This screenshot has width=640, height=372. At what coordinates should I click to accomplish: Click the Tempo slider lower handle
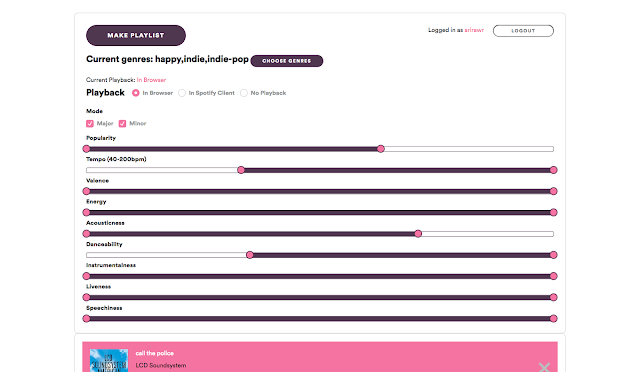click(x=241, y=170)
